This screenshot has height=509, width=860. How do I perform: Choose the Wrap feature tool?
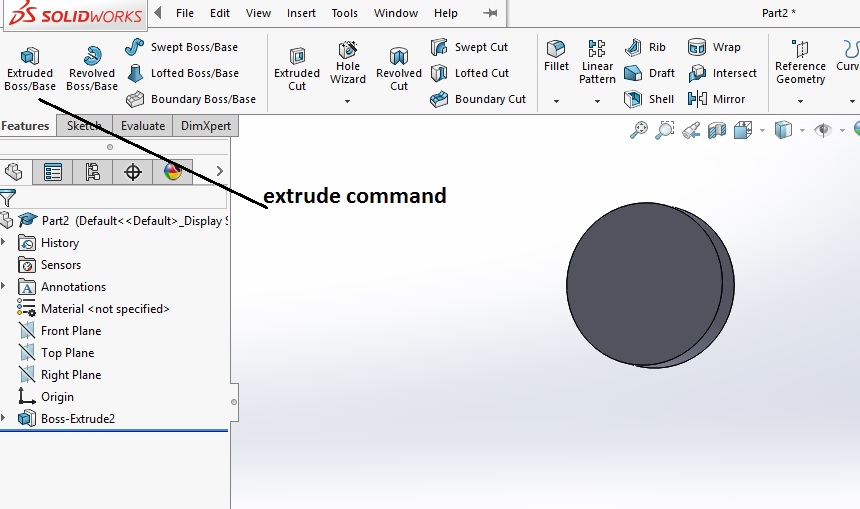pos(714,47)
